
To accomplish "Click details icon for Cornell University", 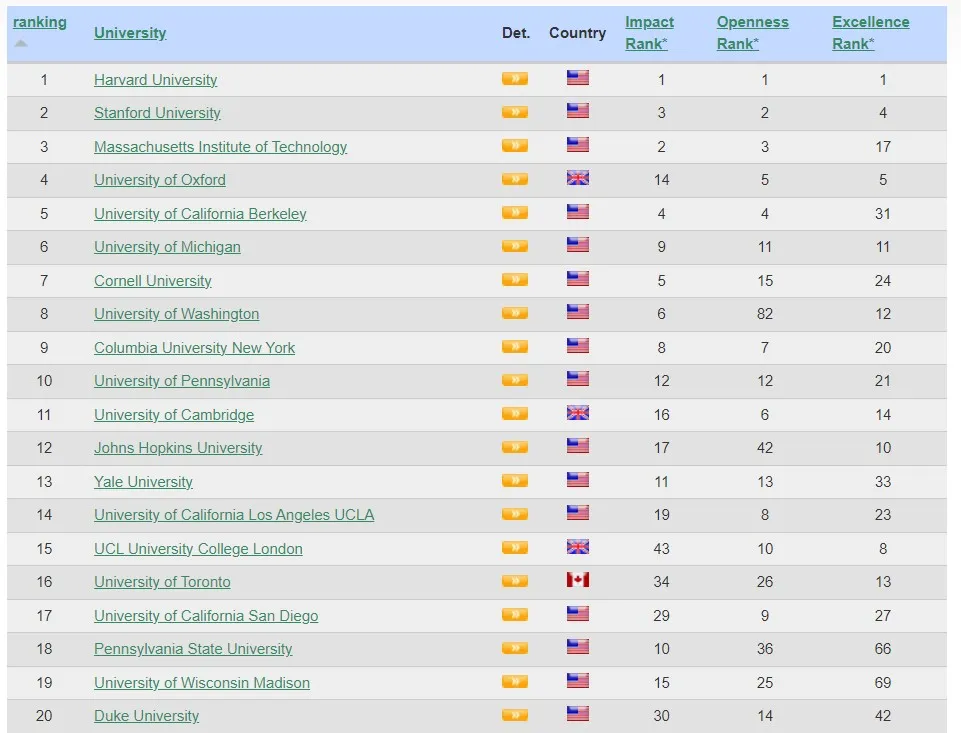I will (x=515, y=279).
